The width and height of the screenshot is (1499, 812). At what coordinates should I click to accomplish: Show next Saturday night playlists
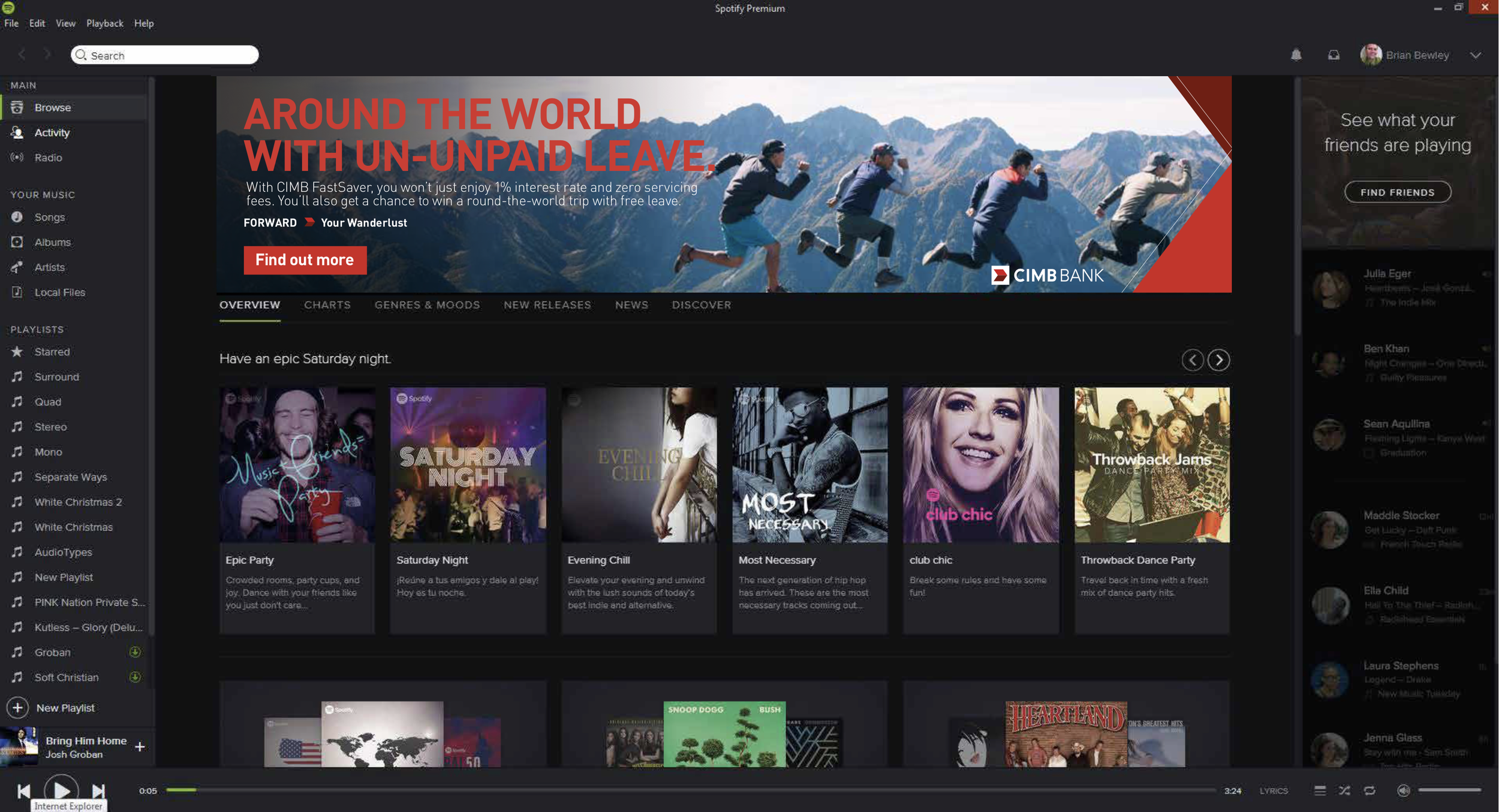[1218, 360]
